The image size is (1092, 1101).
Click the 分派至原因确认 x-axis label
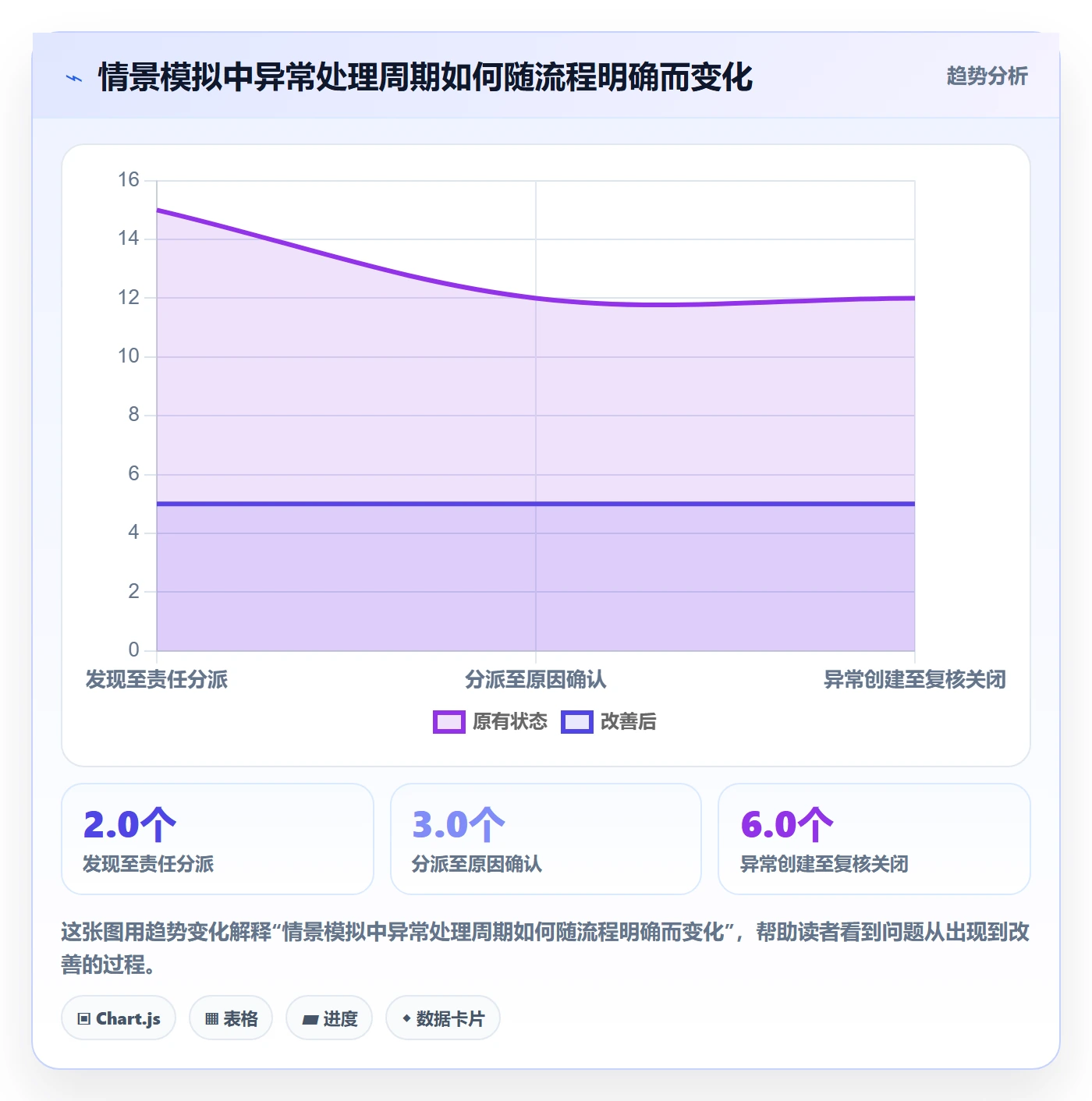pyautogui.click(x=536, y=679)
